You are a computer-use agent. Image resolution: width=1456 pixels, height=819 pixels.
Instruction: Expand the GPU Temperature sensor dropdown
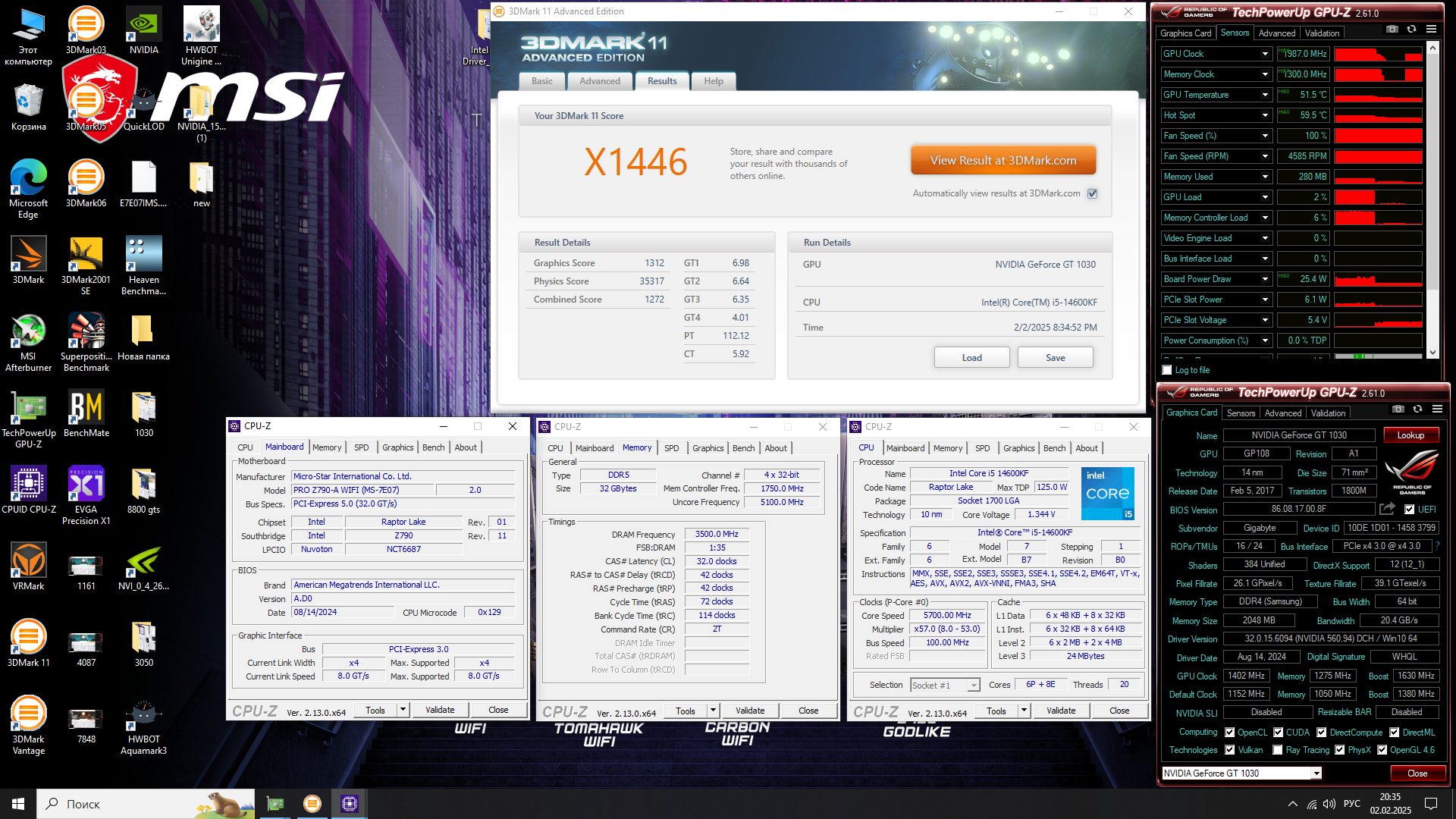tap(1265, 95)
